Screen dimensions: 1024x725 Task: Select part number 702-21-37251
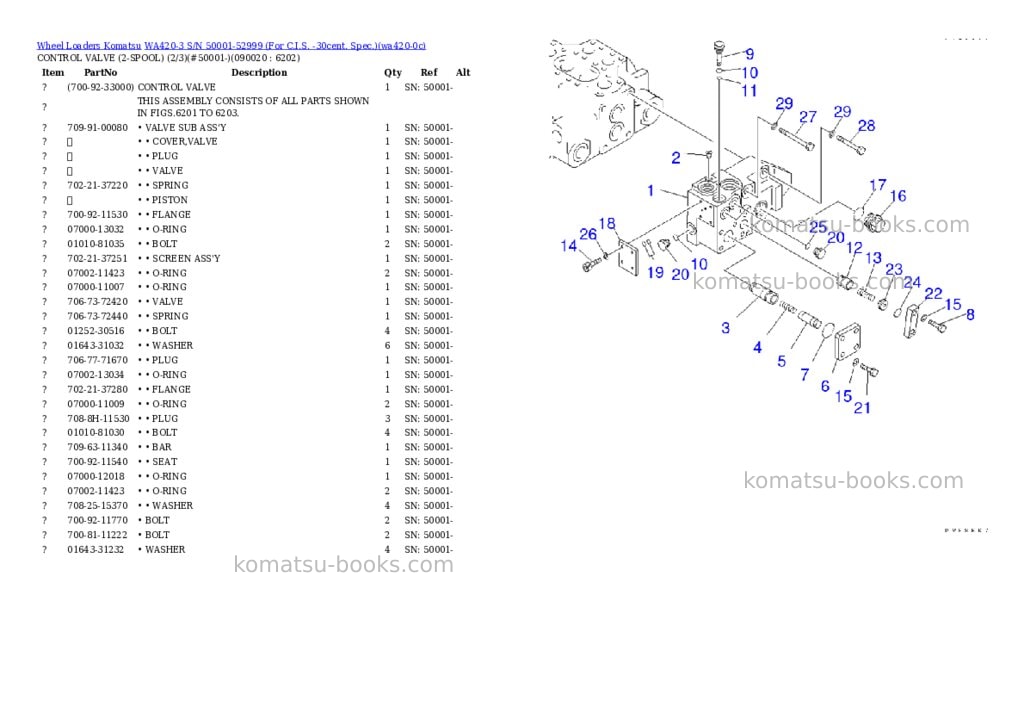(x=97, y=259)
